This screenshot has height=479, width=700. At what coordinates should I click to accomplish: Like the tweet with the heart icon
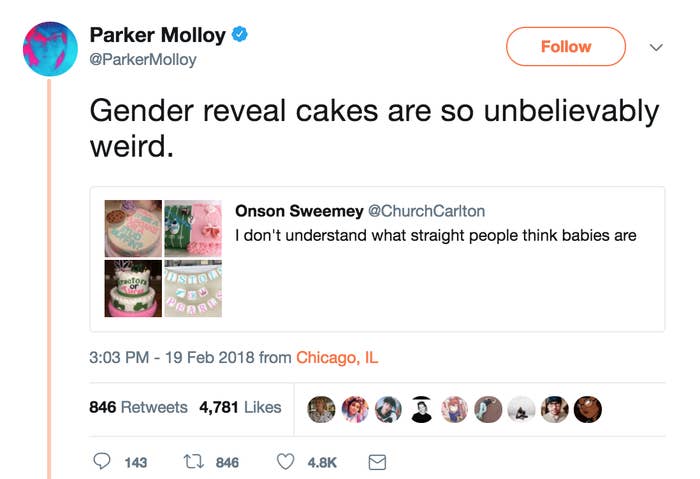pyautogui.click(x=286, y=462)
